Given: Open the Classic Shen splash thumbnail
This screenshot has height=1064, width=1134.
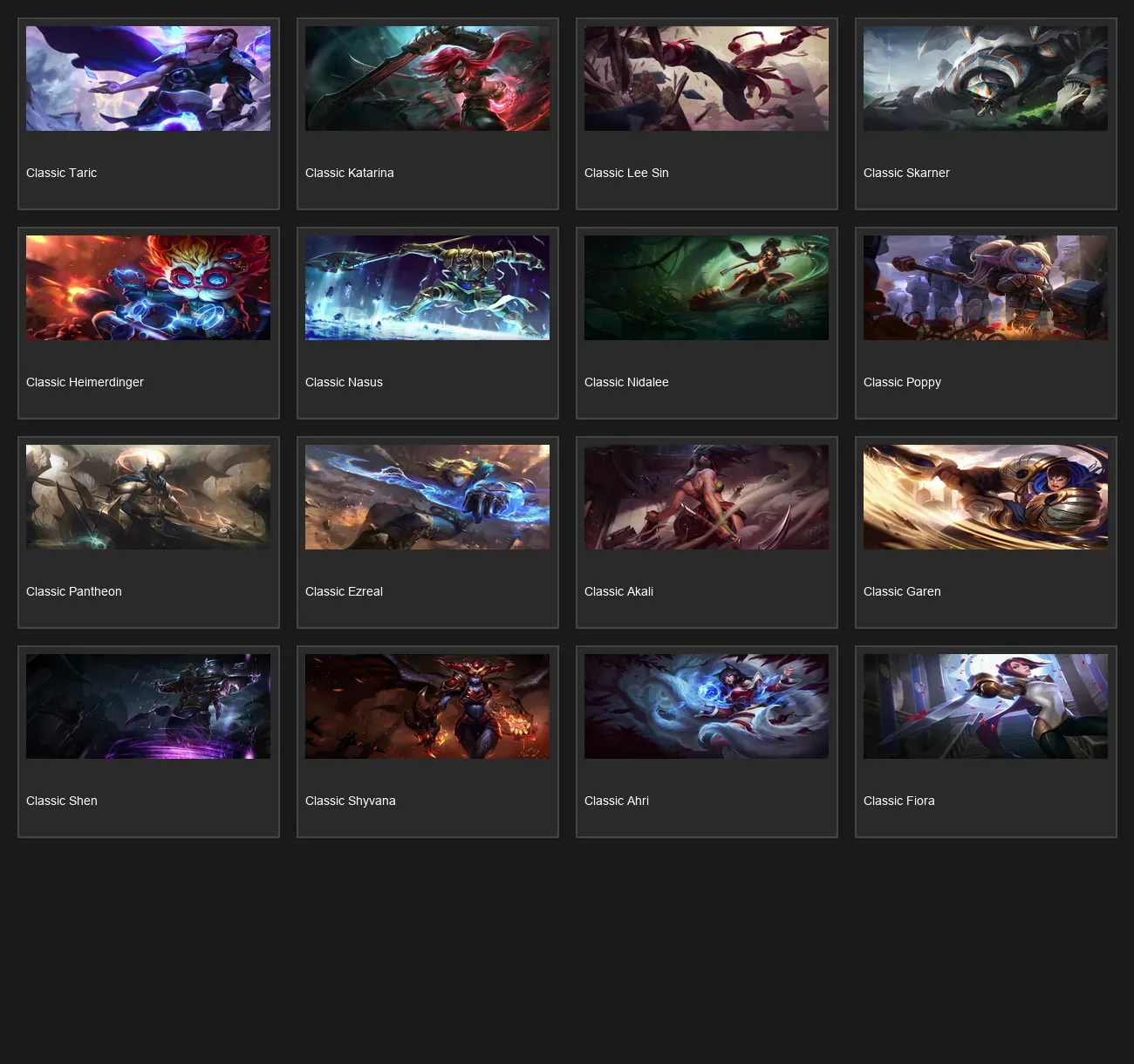Looking at the screenshot, I should coord(148,706).
